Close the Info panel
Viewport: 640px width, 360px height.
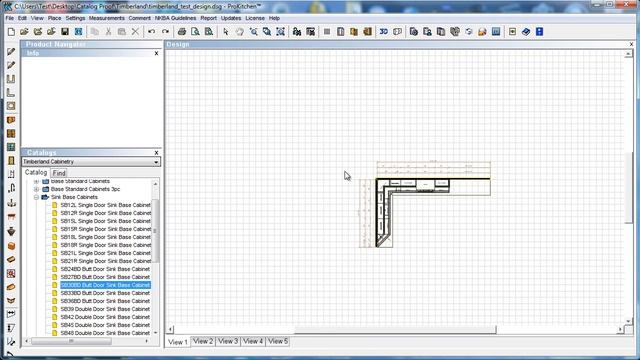click(x=156, y=53)
